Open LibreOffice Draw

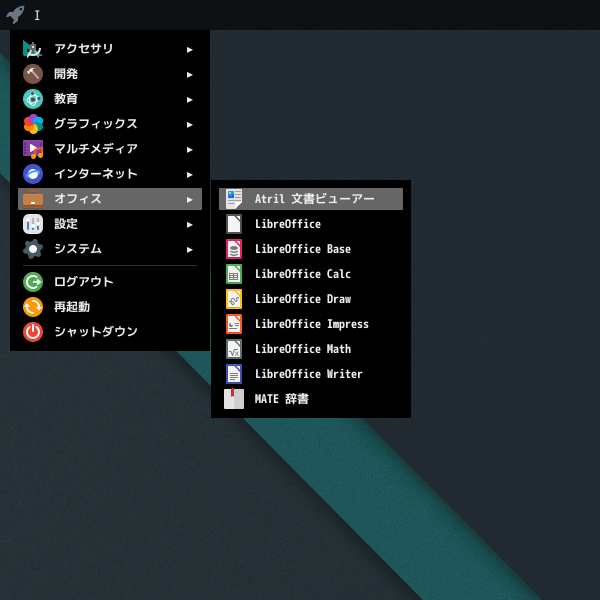[x=311, y=299]
